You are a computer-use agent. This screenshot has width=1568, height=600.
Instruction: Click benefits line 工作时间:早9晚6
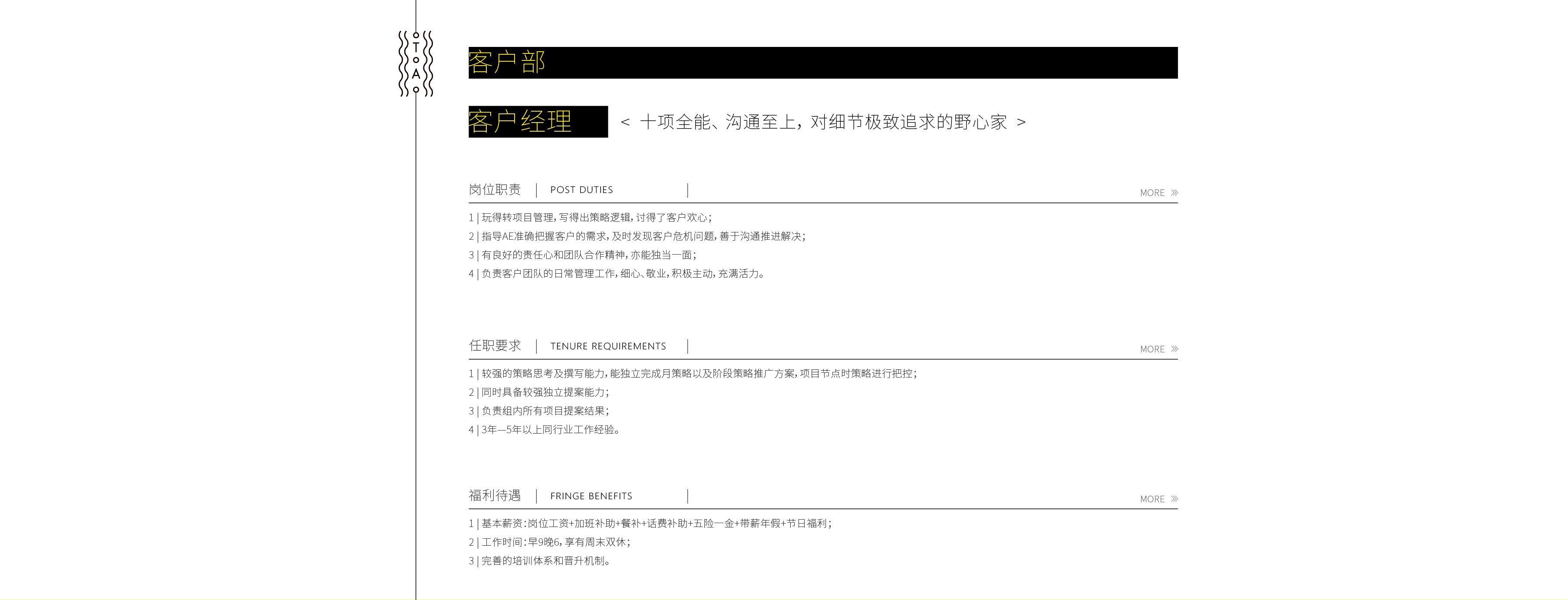549,542
